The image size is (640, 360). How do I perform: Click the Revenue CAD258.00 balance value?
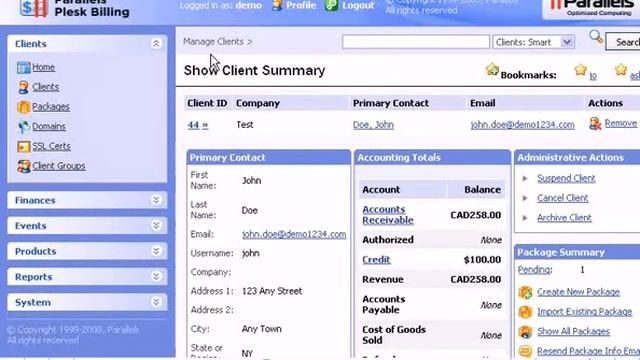coord(476,280)
